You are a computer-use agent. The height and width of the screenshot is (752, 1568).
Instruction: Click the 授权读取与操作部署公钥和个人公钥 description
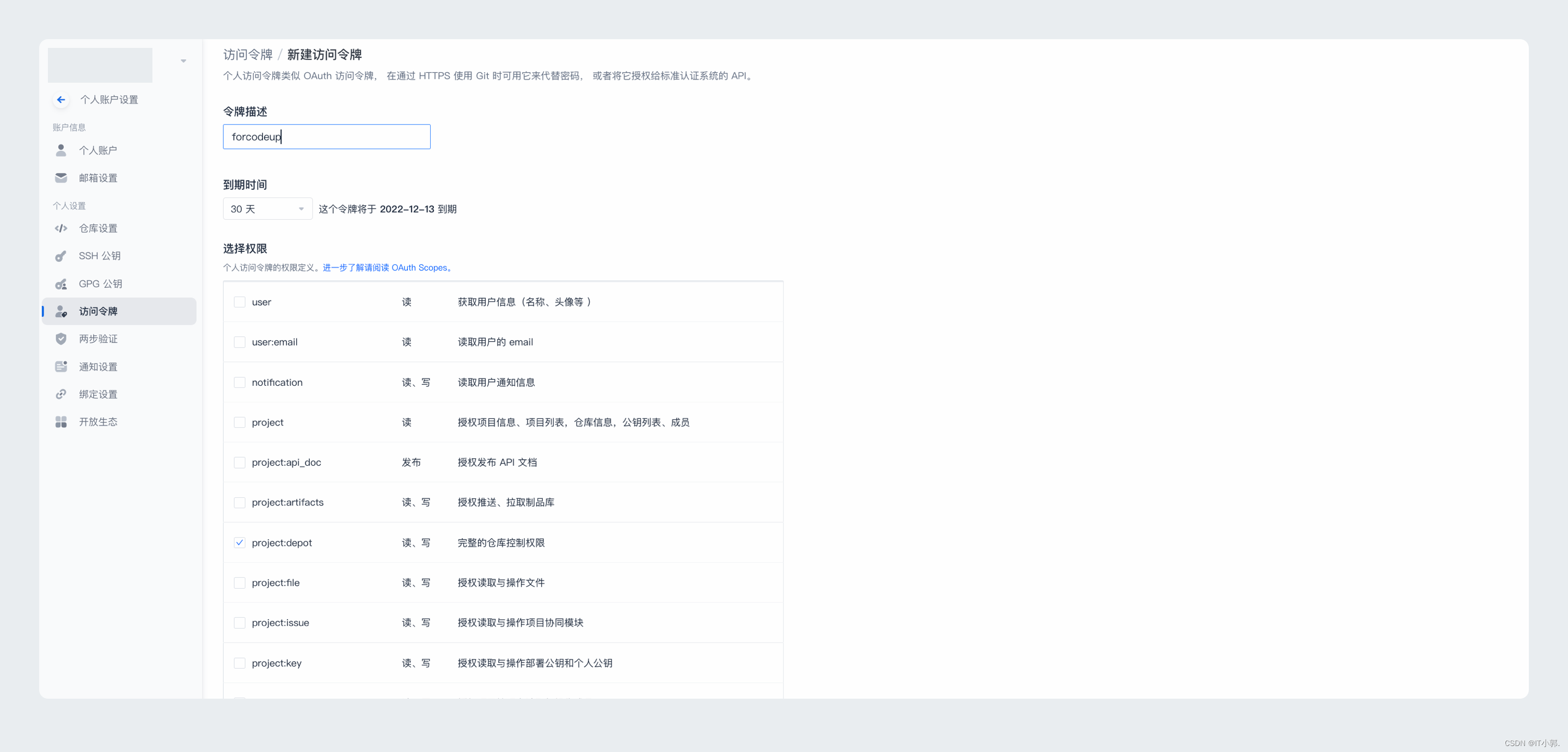pyautogui.click(x=535, y=663)
